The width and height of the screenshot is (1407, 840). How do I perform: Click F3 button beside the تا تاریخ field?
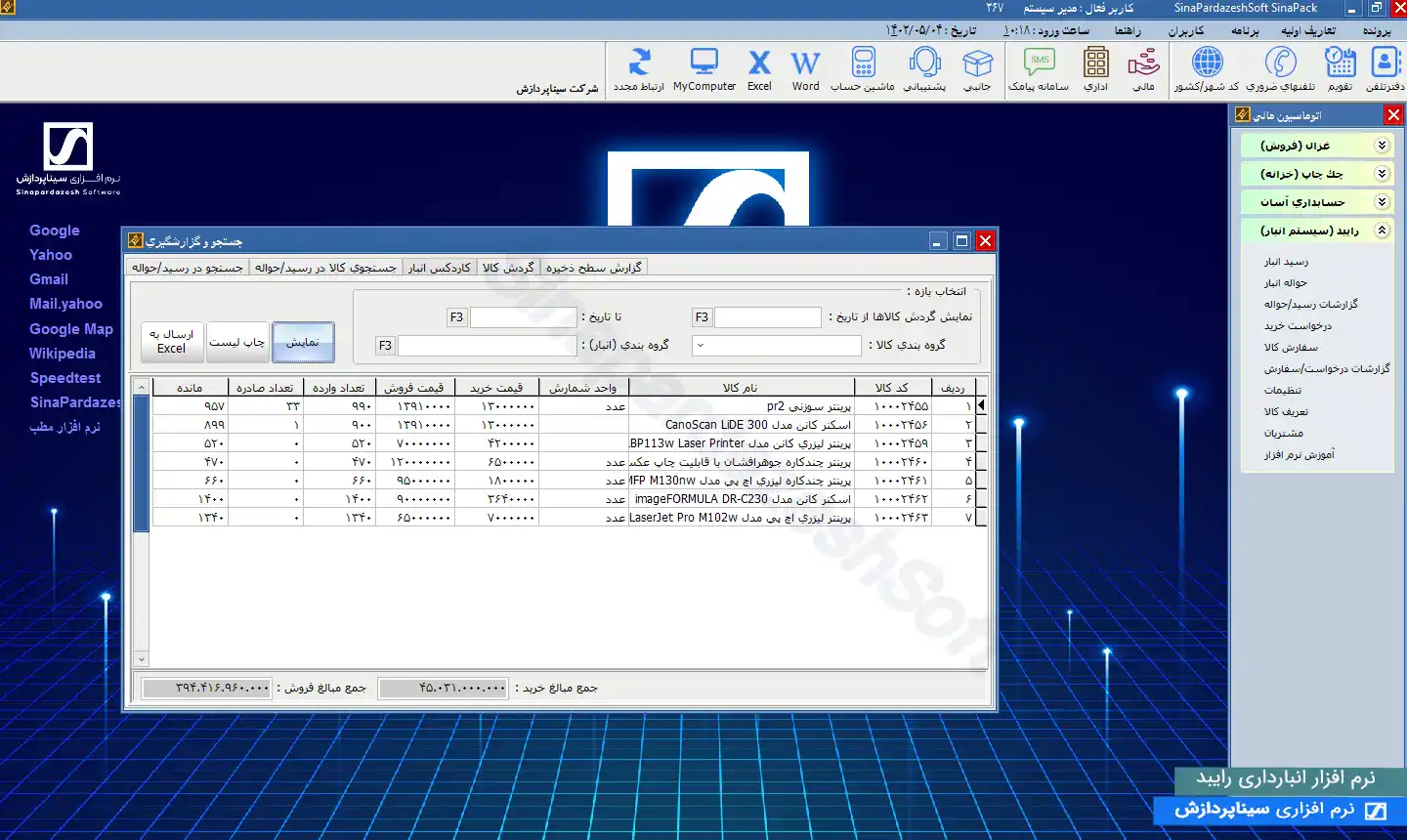tap(456, 317)
